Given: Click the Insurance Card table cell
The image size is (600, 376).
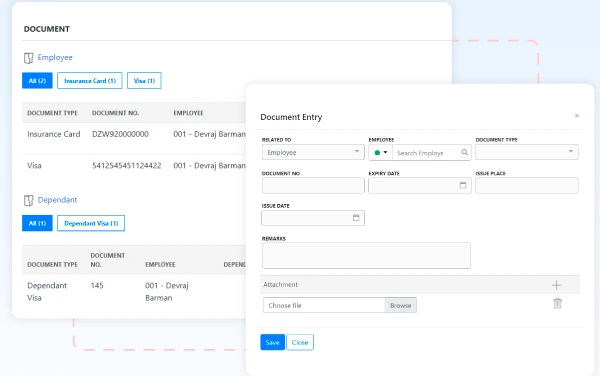Looking at the screenshot, I should click(54, 134).
